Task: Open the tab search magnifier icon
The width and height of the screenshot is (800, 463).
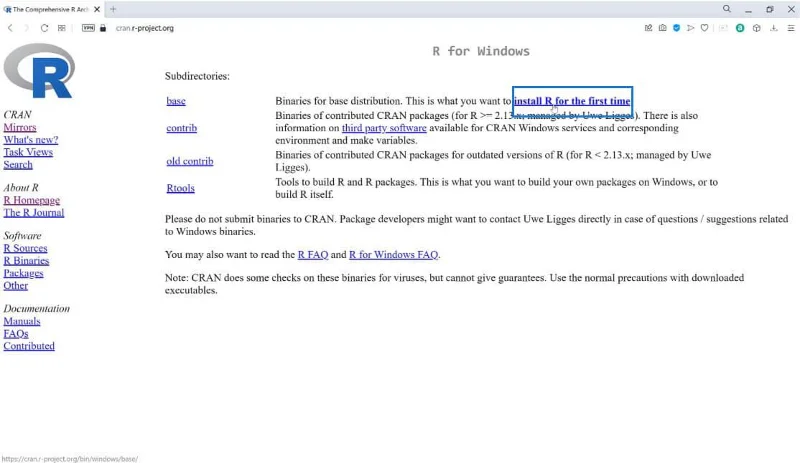Action: tap(727, 9)
